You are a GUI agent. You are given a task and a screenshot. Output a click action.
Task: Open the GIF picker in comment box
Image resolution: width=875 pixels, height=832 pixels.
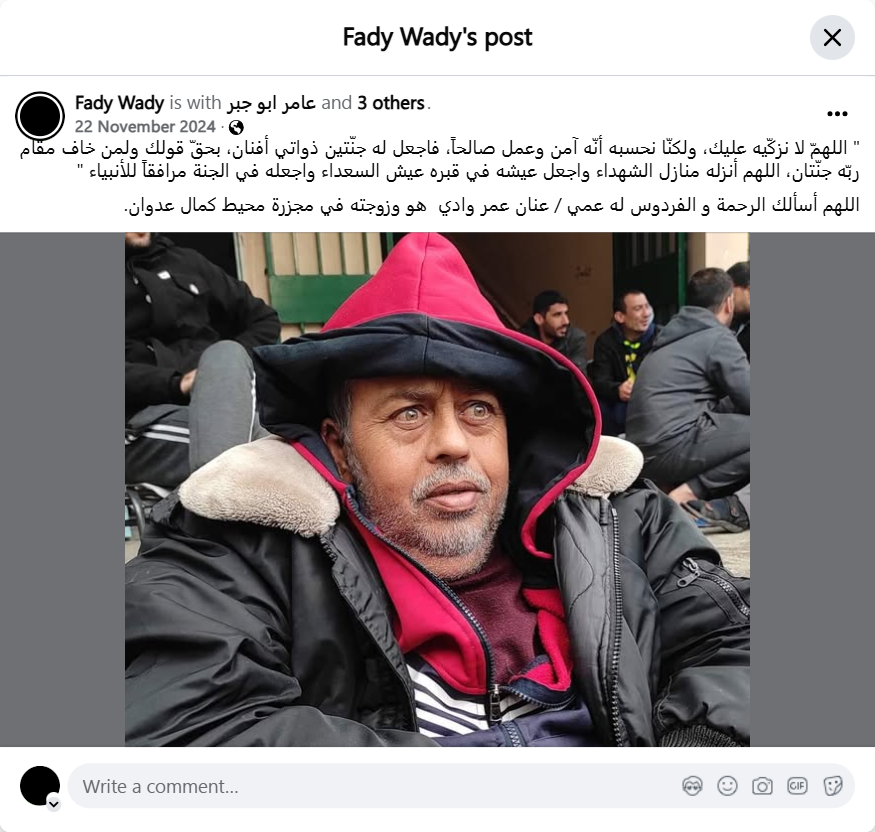click(797, 786)
